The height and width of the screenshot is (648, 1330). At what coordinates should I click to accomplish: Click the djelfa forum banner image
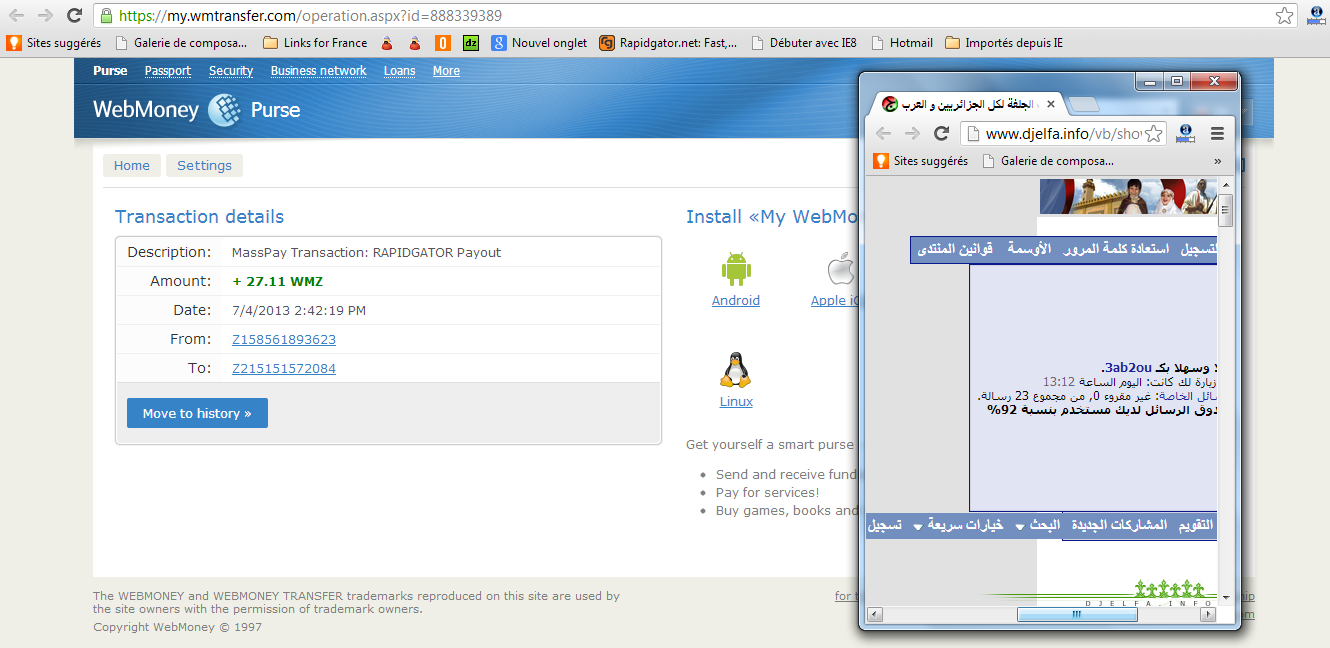point(1128,197)
